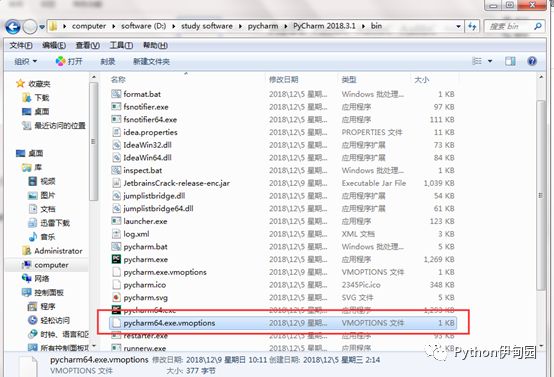Screen dimensions: 554x377
Task: Select fsnotifier64.exe file name
Action: 150,119
